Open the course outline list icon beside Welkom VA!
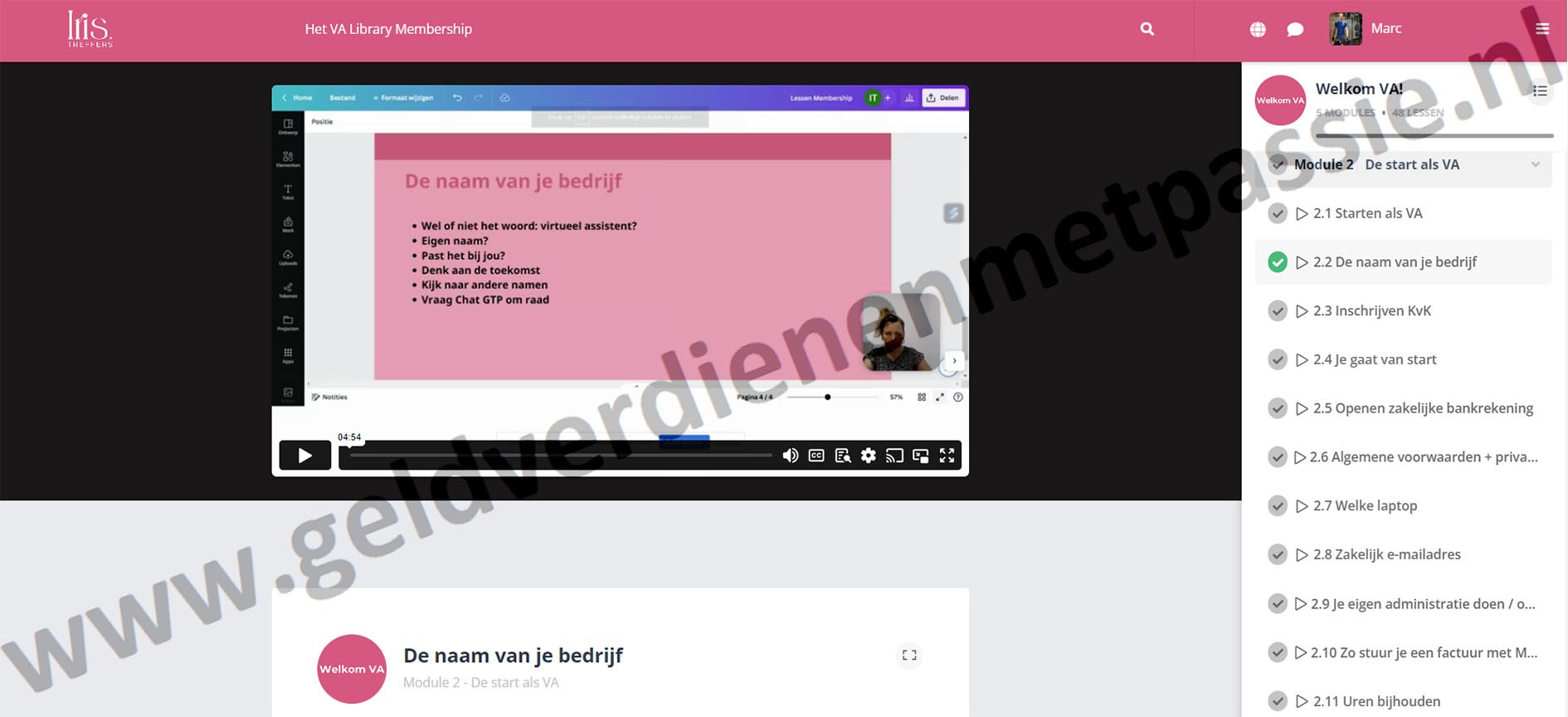This screenshot has width=1568, height=717. [1540, 91]
